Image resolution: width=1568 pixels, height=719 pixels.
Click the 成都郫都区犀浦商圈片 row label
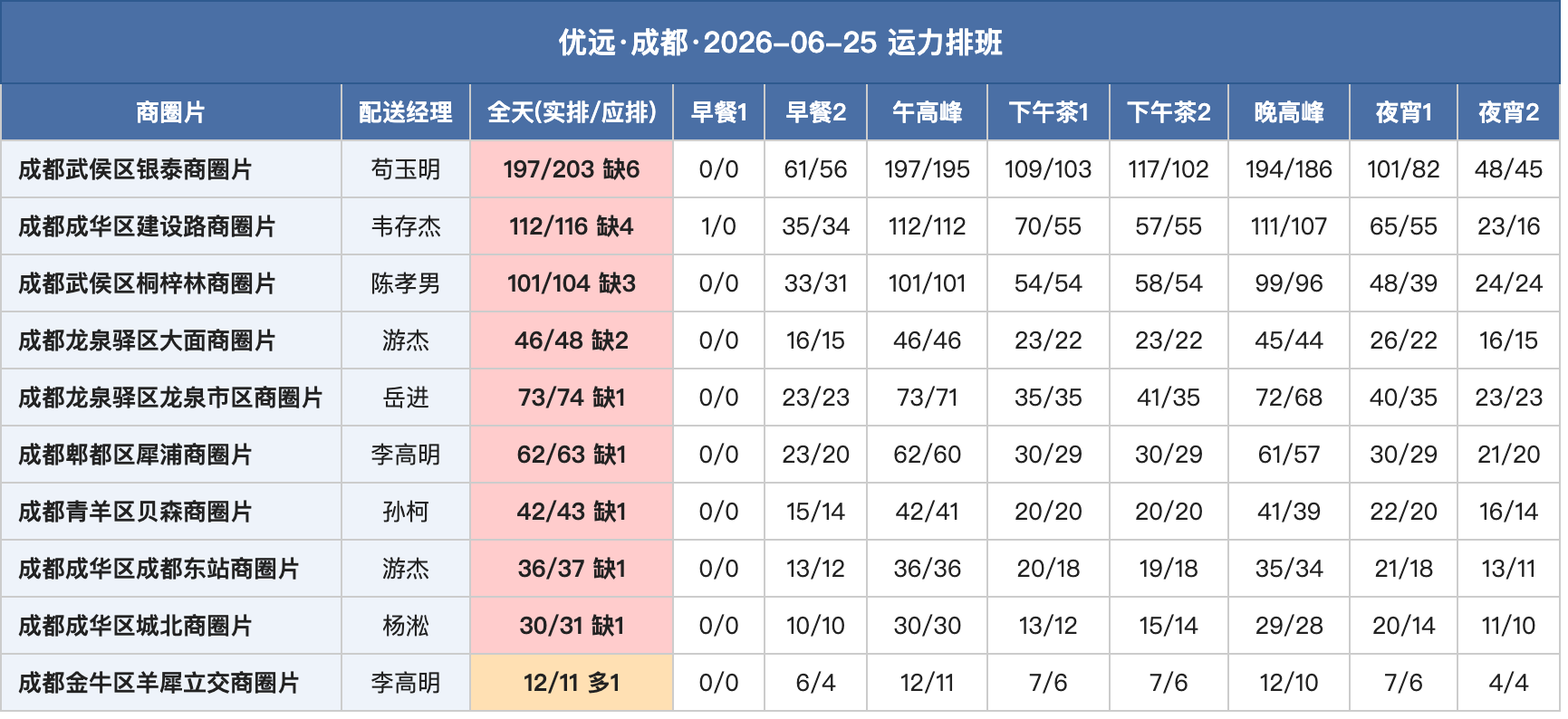coord(135,455)
